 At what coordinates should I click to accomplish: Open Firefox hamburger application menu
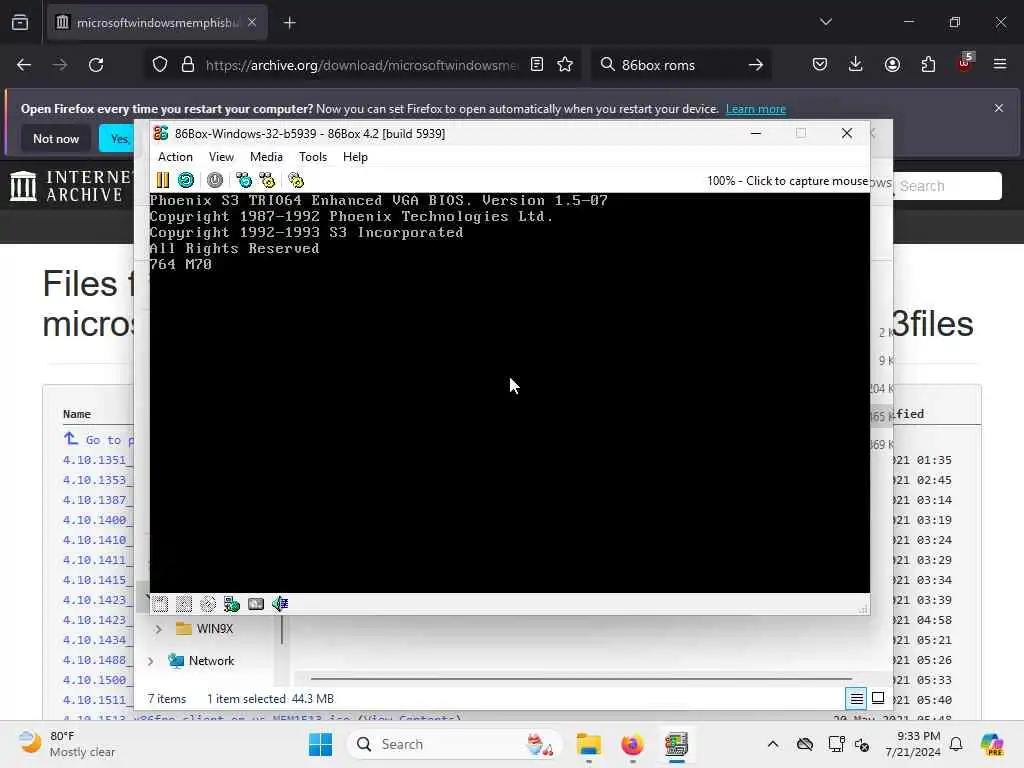(1000, 64)
